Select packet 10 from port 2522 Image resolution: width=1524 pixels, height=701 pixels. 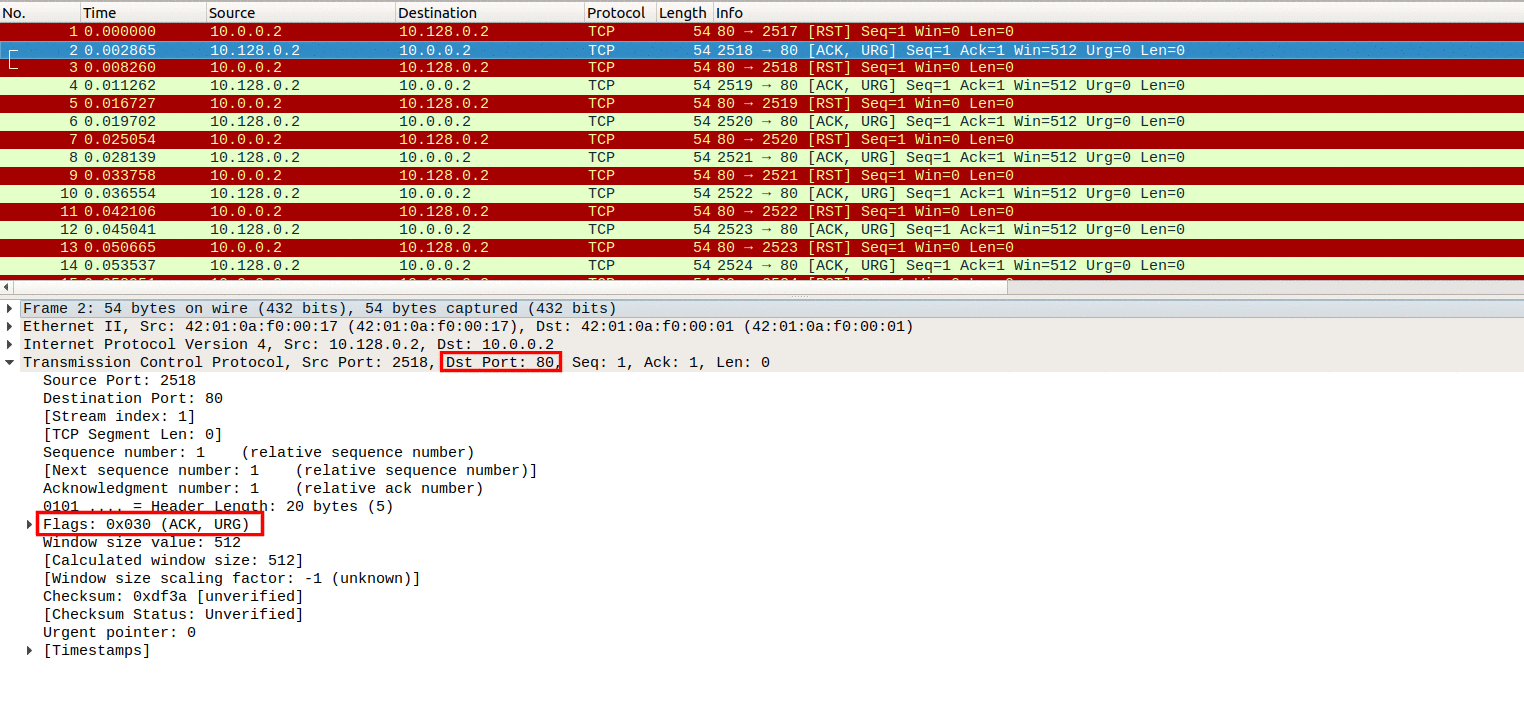(x=762, y=194)
